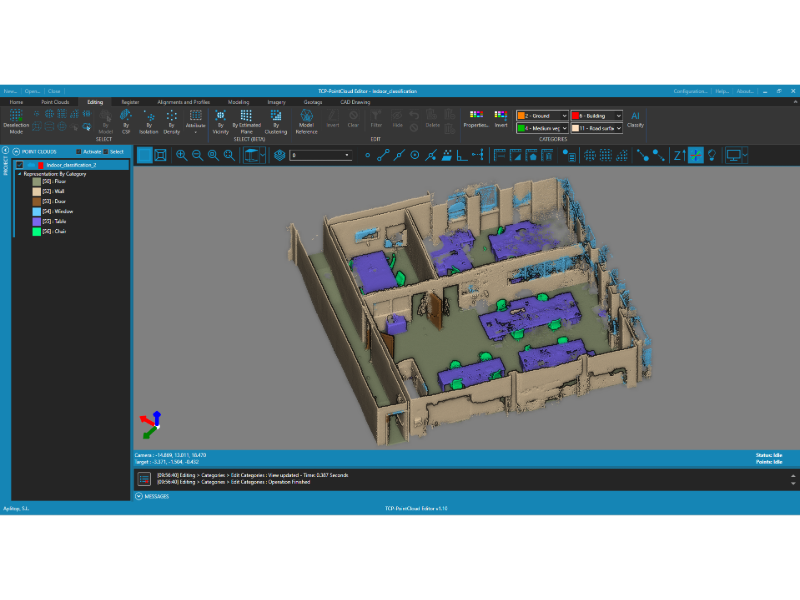Click the right-angle measurement tool

pos(462,155)
